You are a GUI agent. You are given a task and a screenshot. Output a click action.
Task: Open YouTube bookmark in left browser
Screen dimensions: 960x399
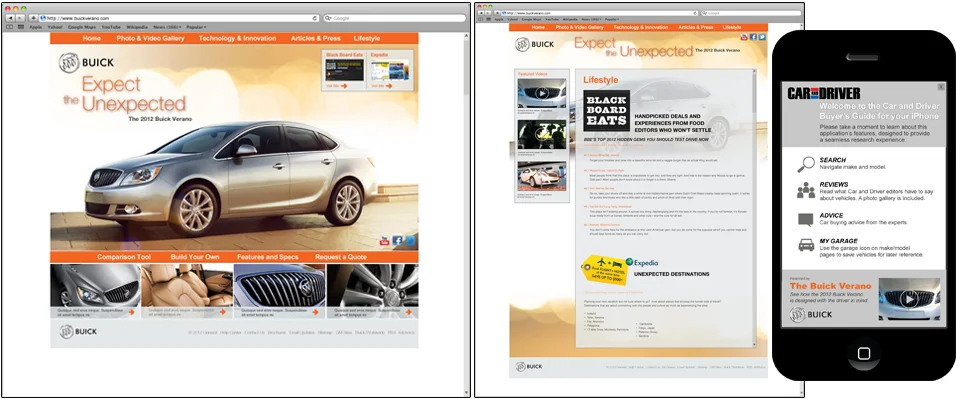pyautogui.click(x=111, y=27)
